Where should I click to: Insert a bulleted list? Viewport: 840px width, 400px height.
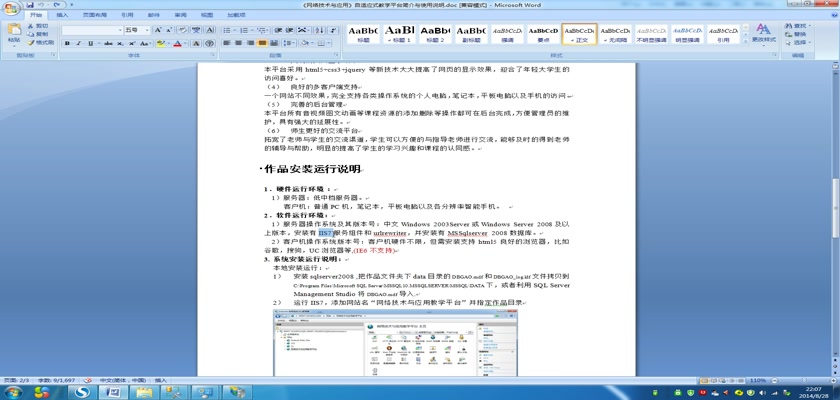228,31
